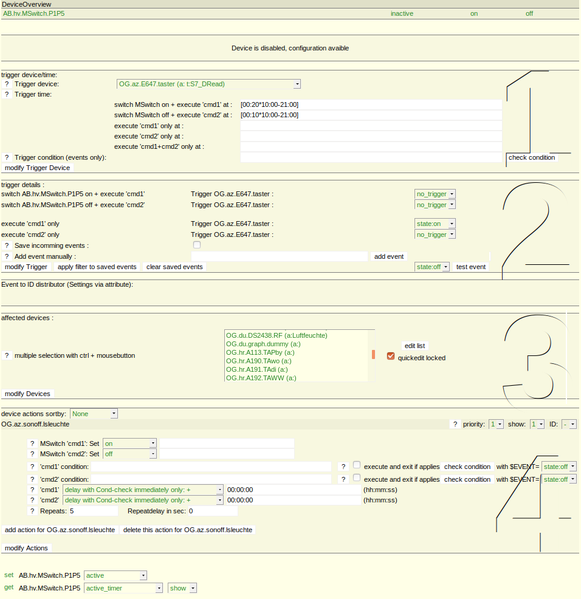Viewport: 581px width, 599px height.
Task: Open cmd1 delay type dropdown
Action: (x=143, y=490)
